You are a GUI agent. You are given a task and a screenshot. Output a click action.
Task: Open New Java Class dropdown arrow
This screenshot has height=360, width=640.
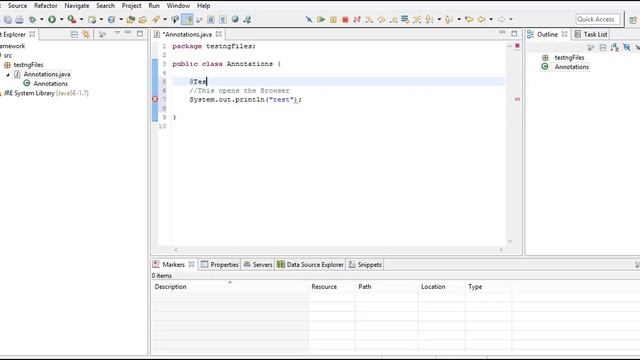[x=101, y=19]
